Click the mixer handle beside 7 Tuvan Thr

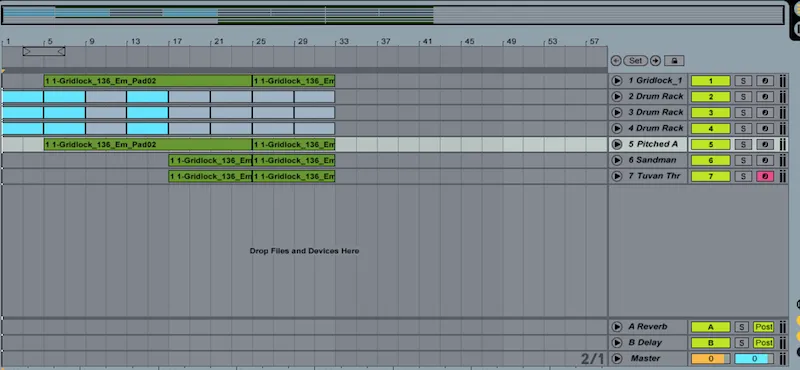click(x=782, y=176)
